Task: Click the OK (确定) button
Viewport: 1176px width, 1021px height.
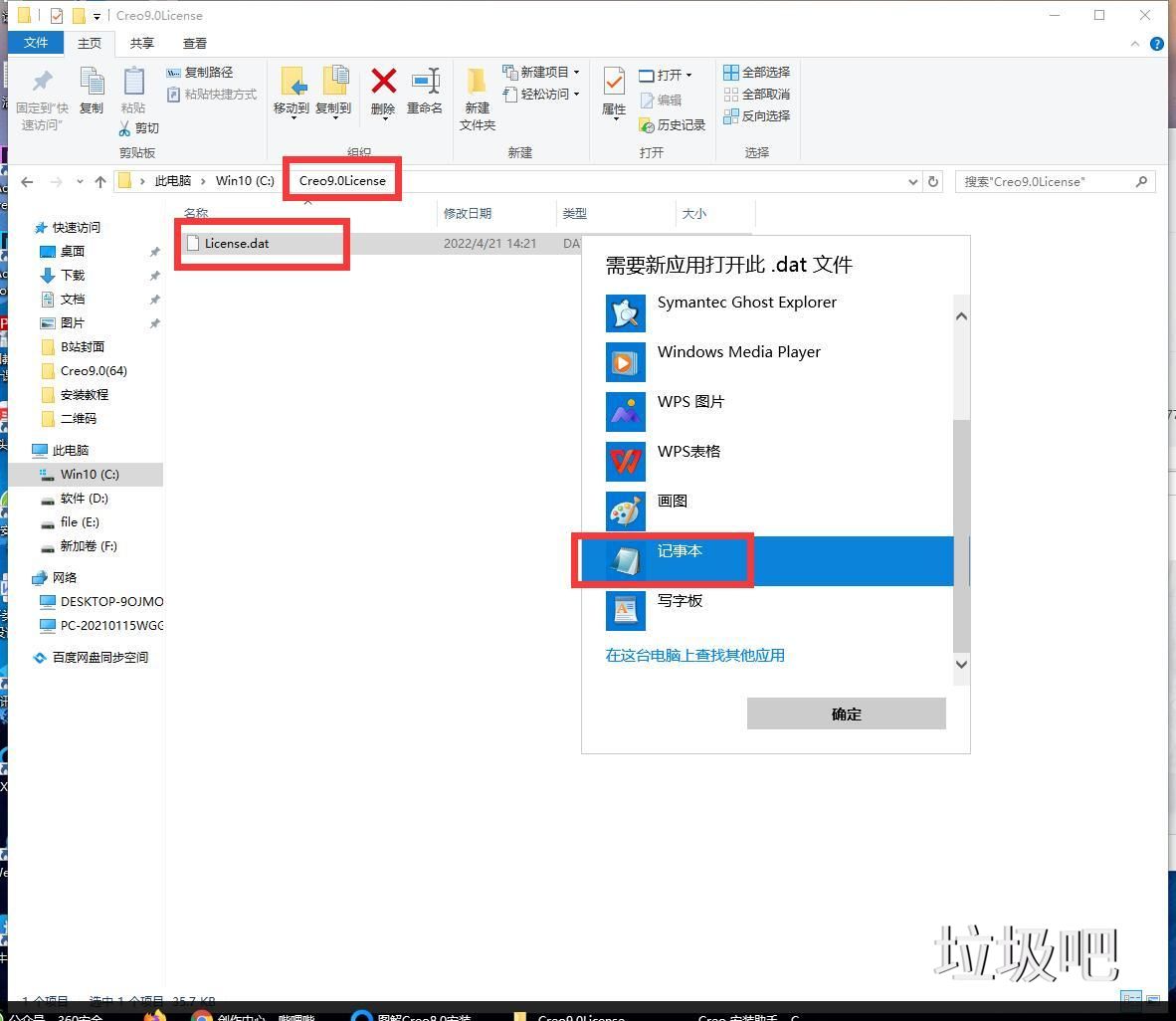Action: (846, 714)
